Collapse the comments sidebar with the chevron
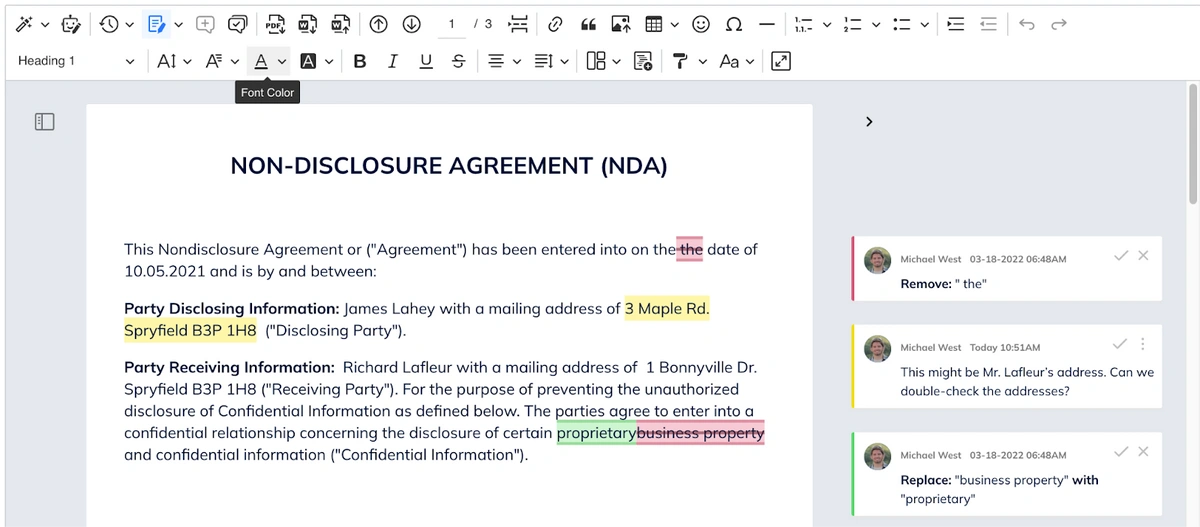This screenshot has width=1200, height=527. pyautogui.click(x=869, y=121)
